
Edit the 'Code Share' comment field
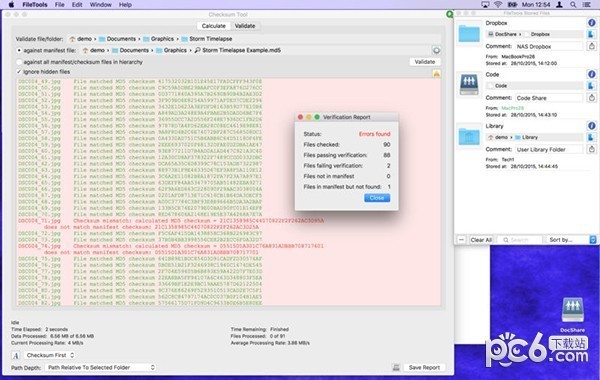click(549, 98)
